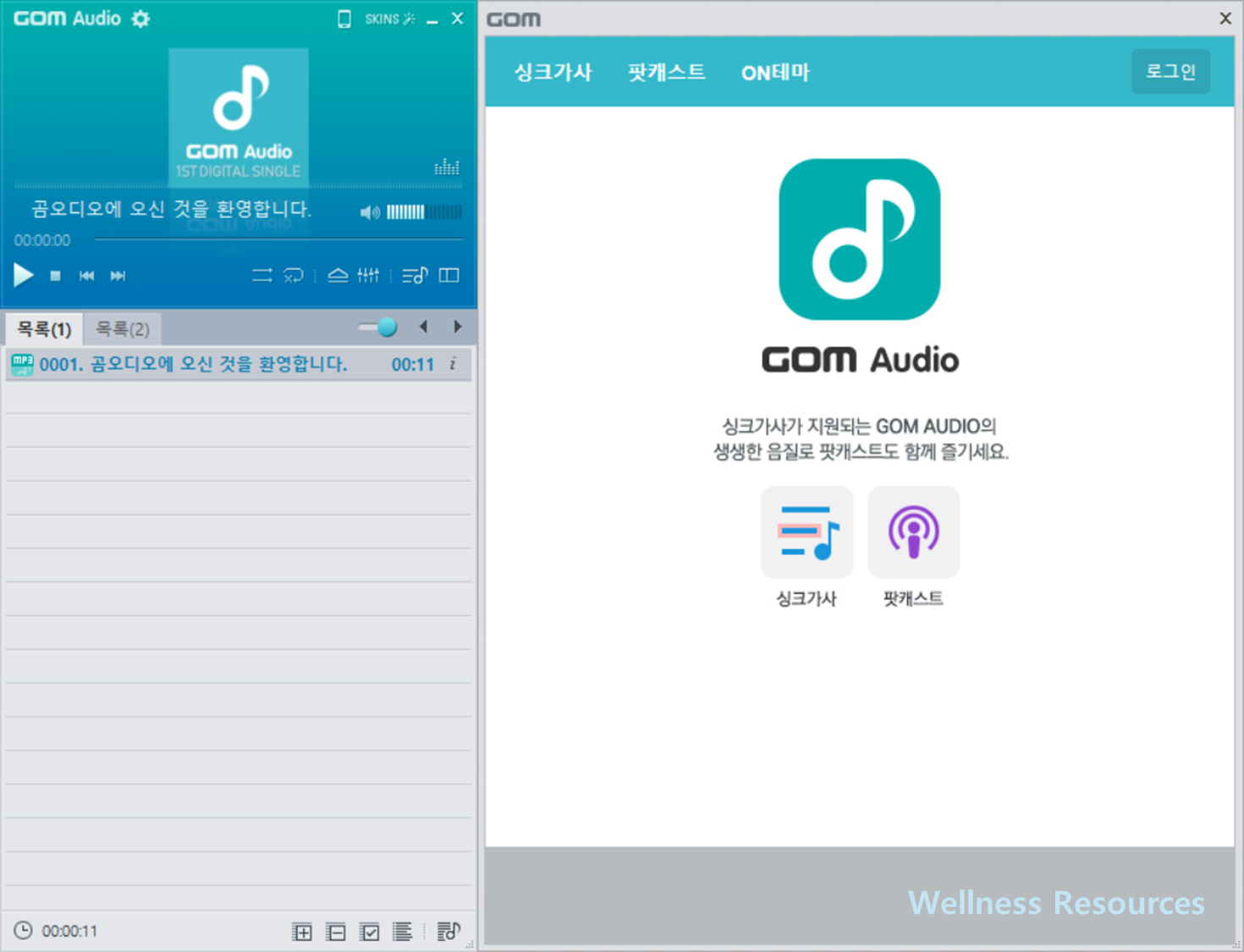Open the 팟캐스트 menu tab
The height and width of the screenshot is (952, 1244).
coord(667,72)
